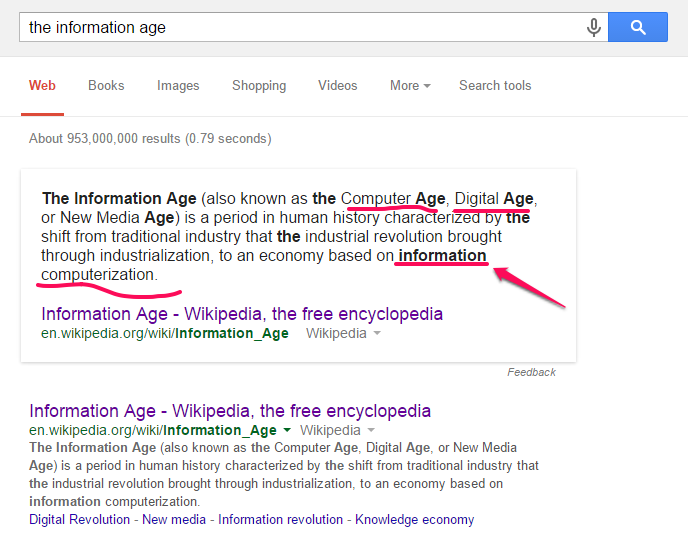Click 'The Information Age' bold snippet heading text
The image size is (688, 548).
tap(119, 198)
